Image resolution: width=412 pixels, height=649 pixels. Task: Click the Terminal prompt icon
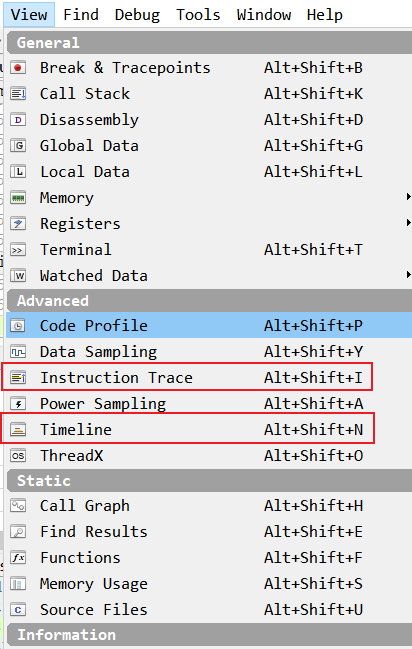tap(18, 250)
